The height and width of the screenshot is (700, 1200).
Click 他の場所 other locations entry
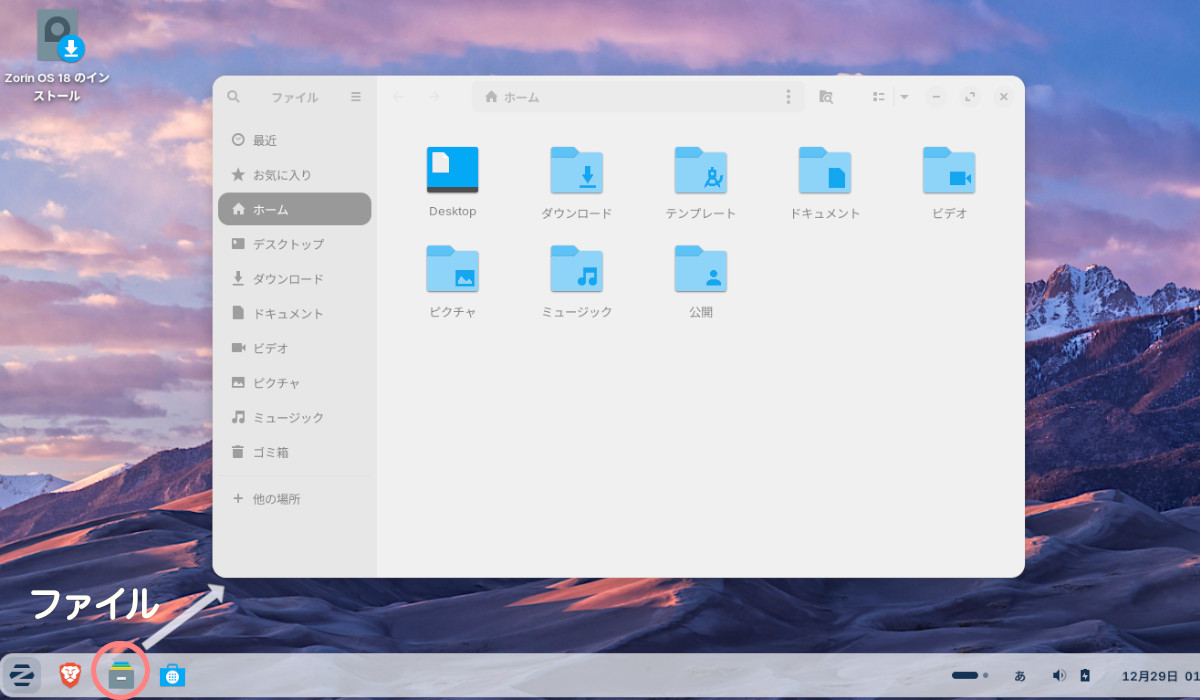tap(275, 498)
